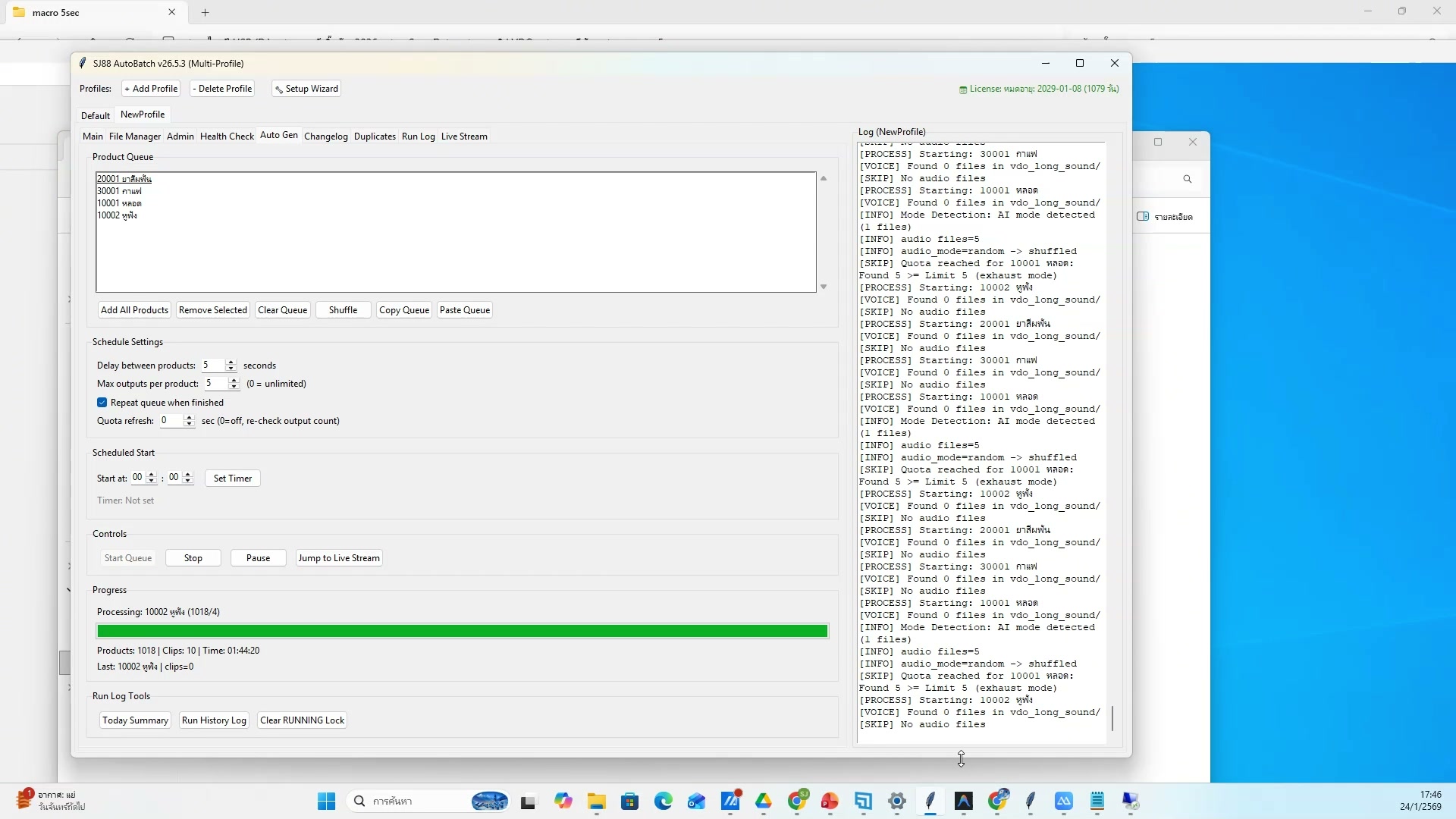Open Copilot from the taskbar

point(563,802)
